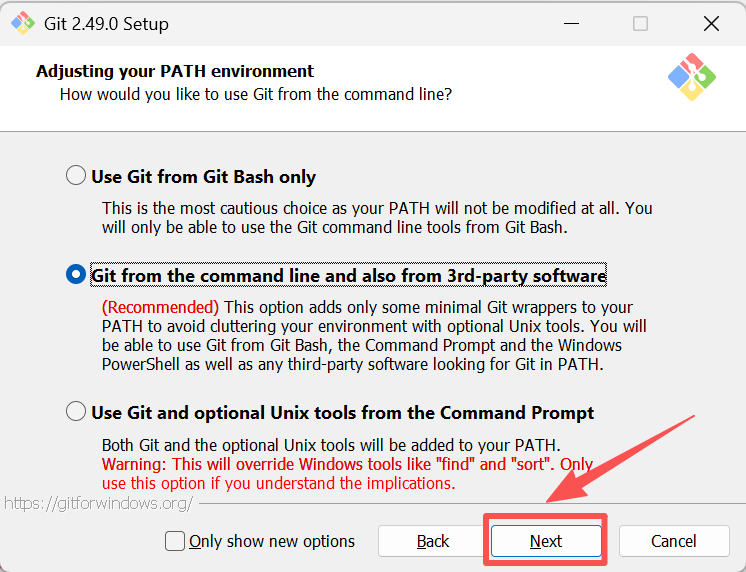746x572 pixels.
Task: Click the '(Recommended)' red label
Action: point(160,307)
